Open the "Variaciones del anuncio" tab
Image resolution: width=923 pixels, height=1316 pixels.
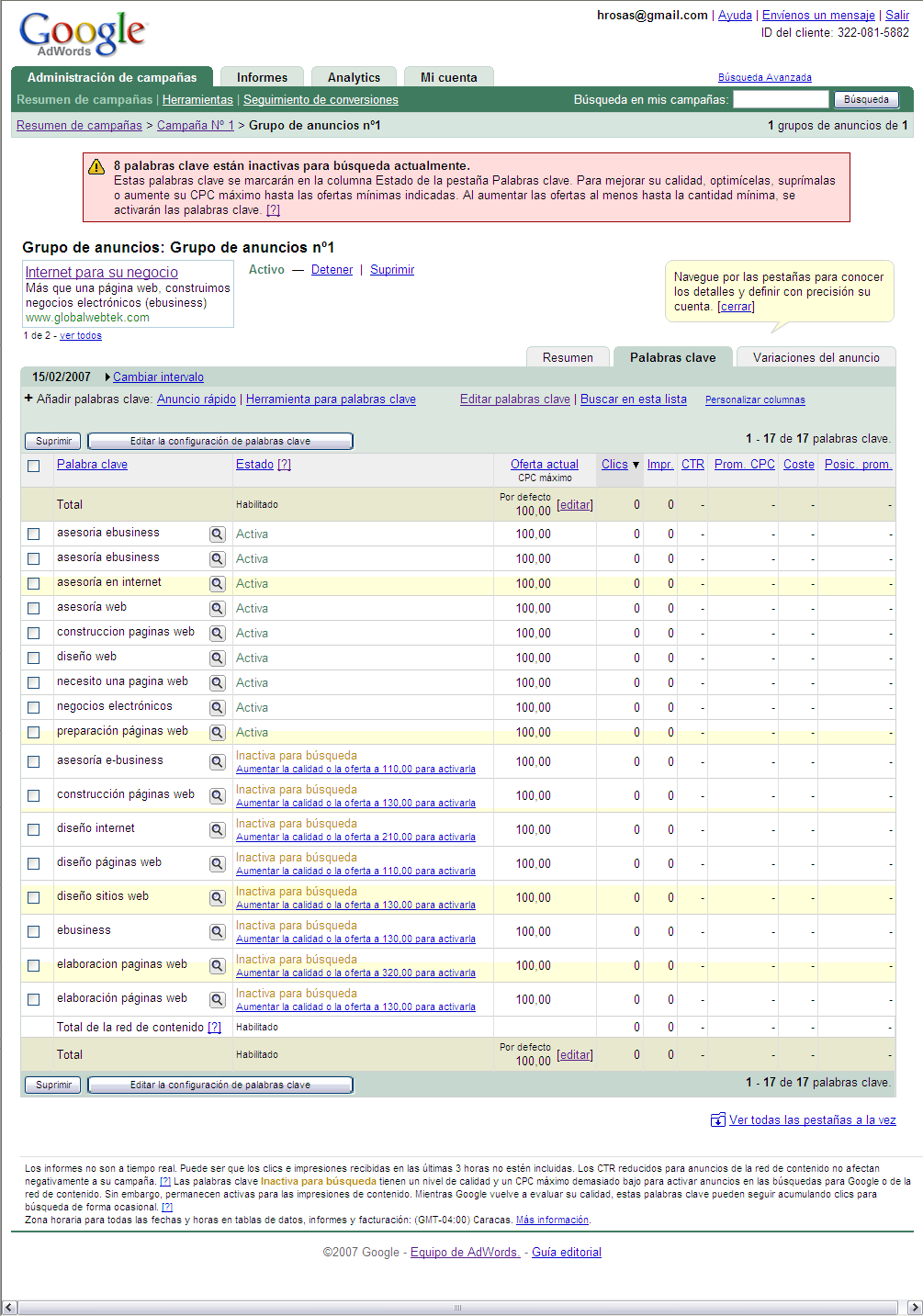point(816,357)
